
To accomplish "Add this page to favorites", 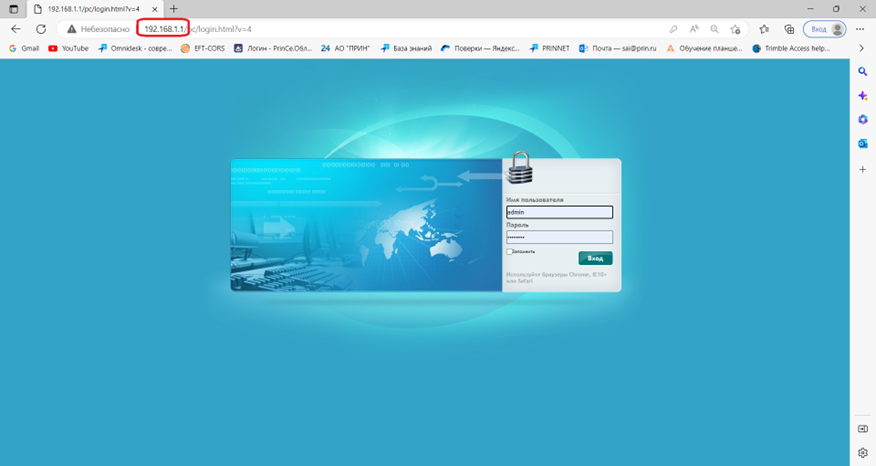I will 735,29.
